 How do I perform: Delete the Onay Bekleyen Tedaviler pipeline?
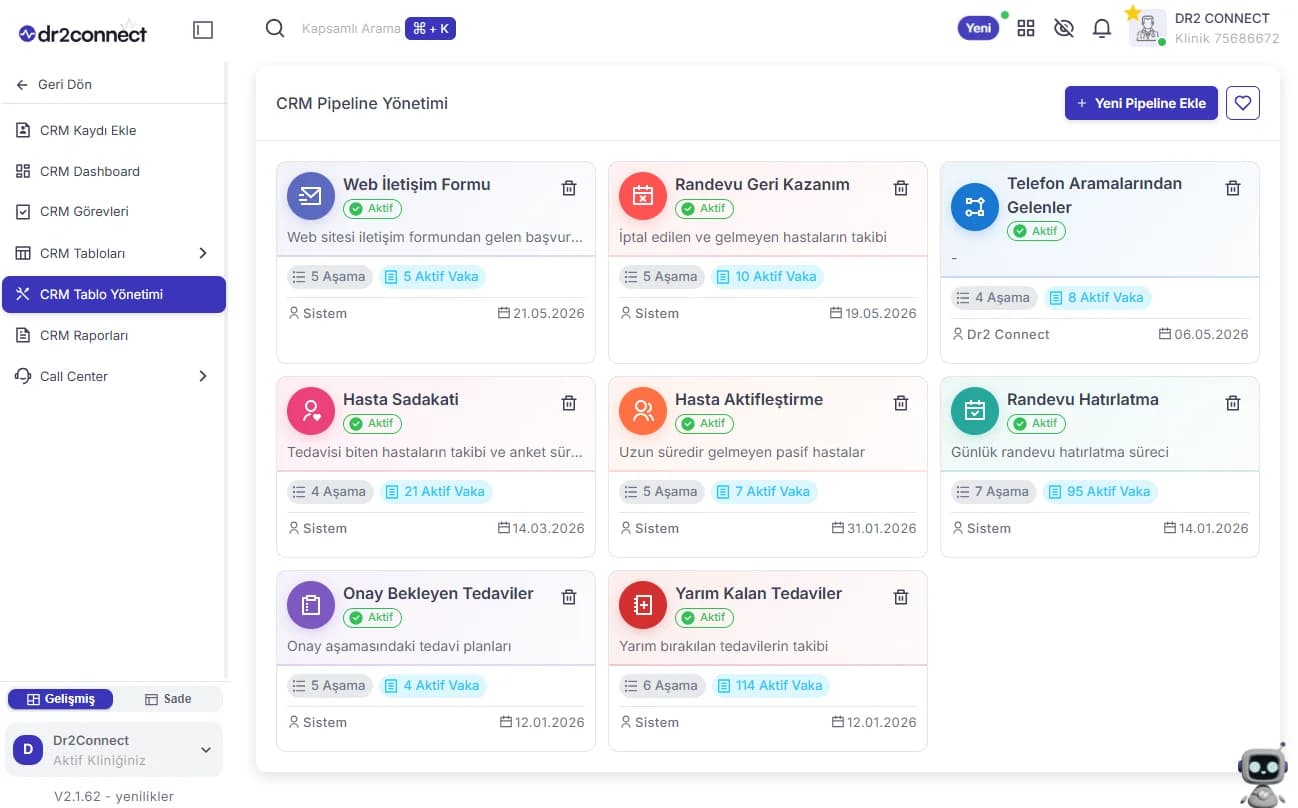click(x=569, y=597)
